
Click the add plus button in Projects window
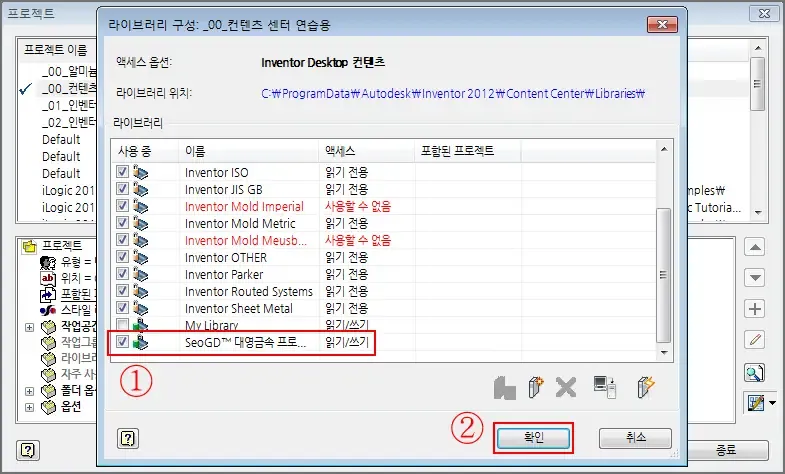click(x=754, y=309)
